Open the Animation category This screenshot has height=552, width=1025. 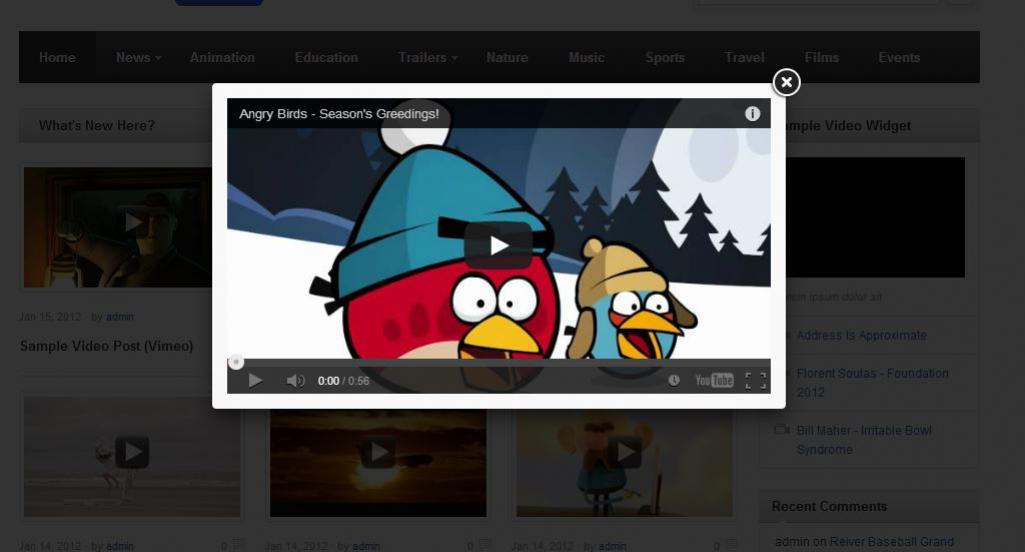pyautogui.click(x=222, y=58)
